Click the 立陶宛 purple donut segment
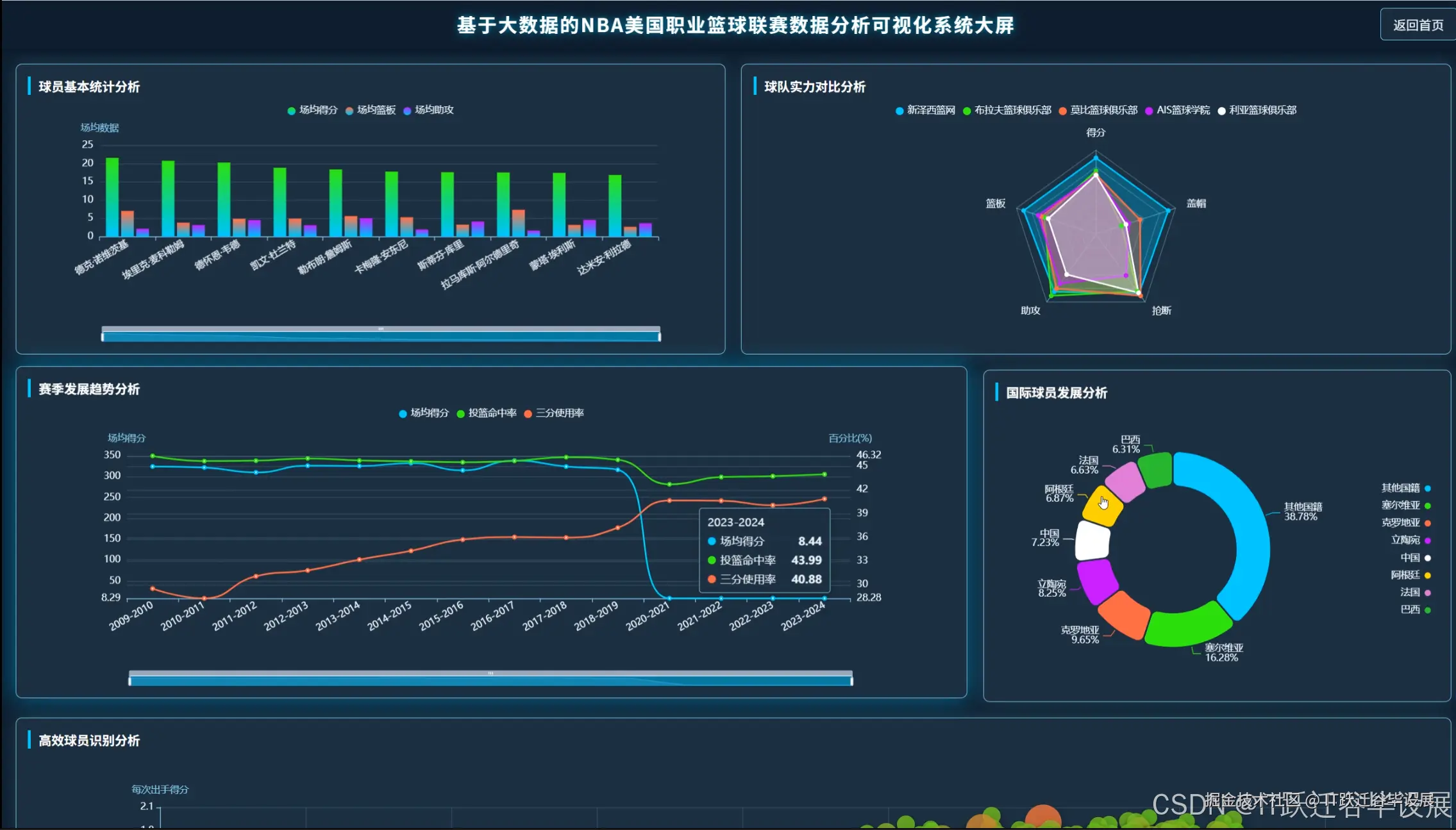Image resolution: width=1456 pixels, height=830 pixels. pyautogui.click(x=1097, y=581)
